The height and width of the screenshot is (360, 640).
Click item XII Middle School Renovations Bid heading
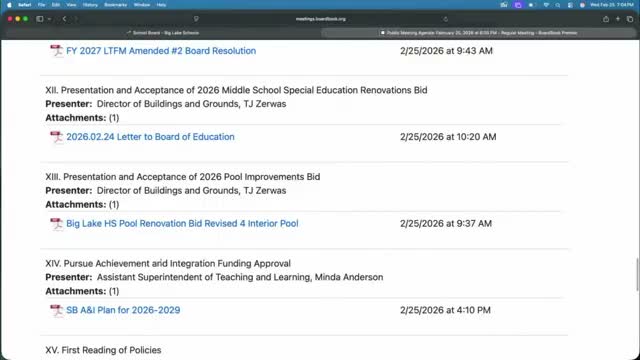(x=236, y=90)
